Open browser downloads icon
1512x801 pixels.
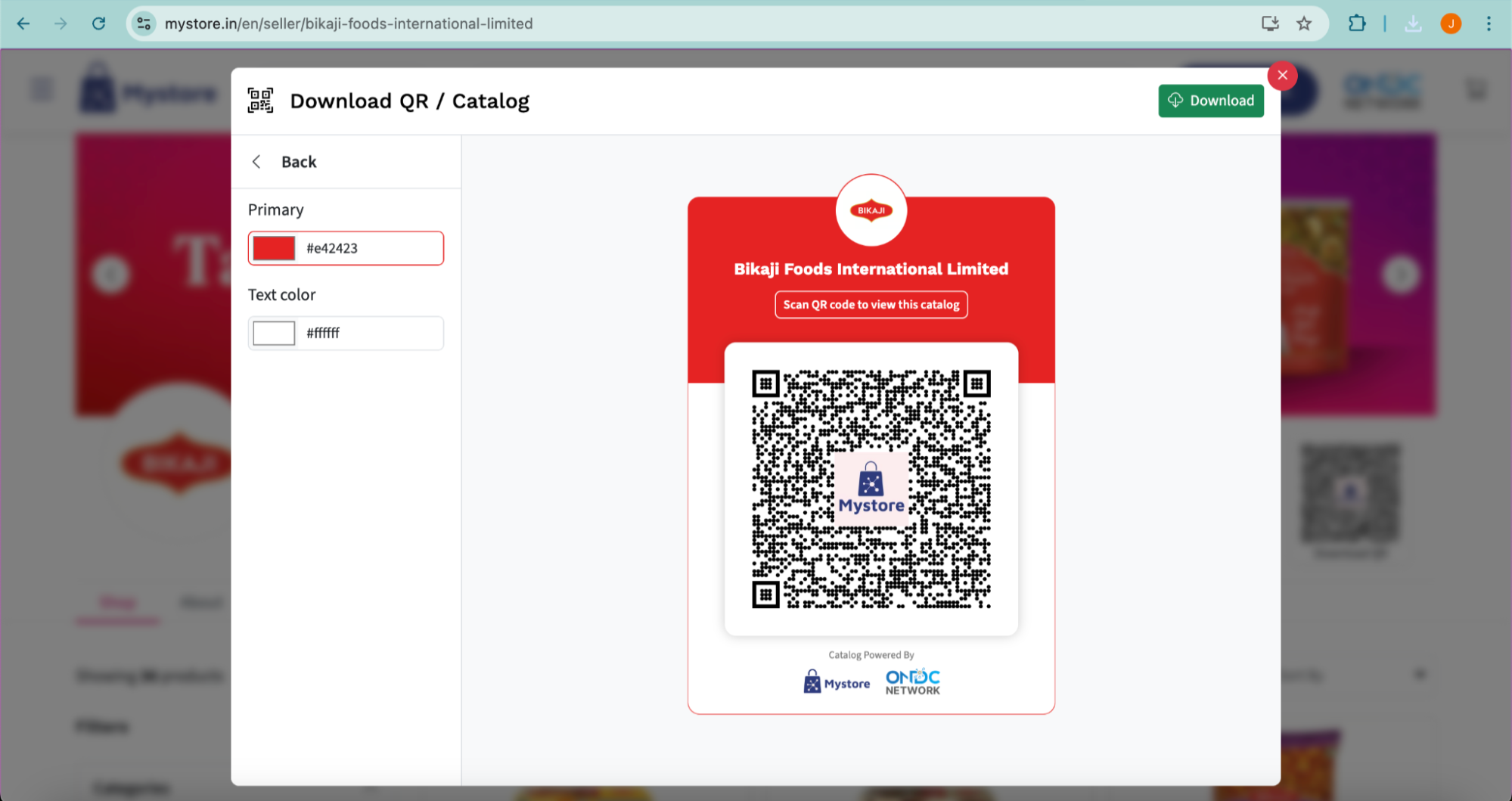coord(1413,23)
